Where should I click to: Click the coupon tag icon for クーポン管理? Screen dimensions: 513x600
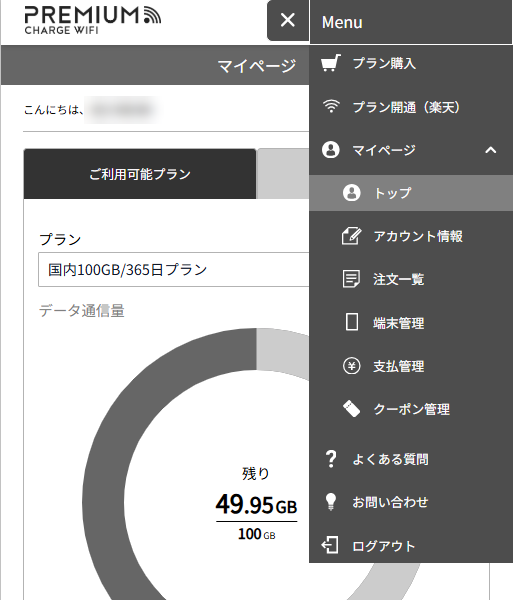352,409
